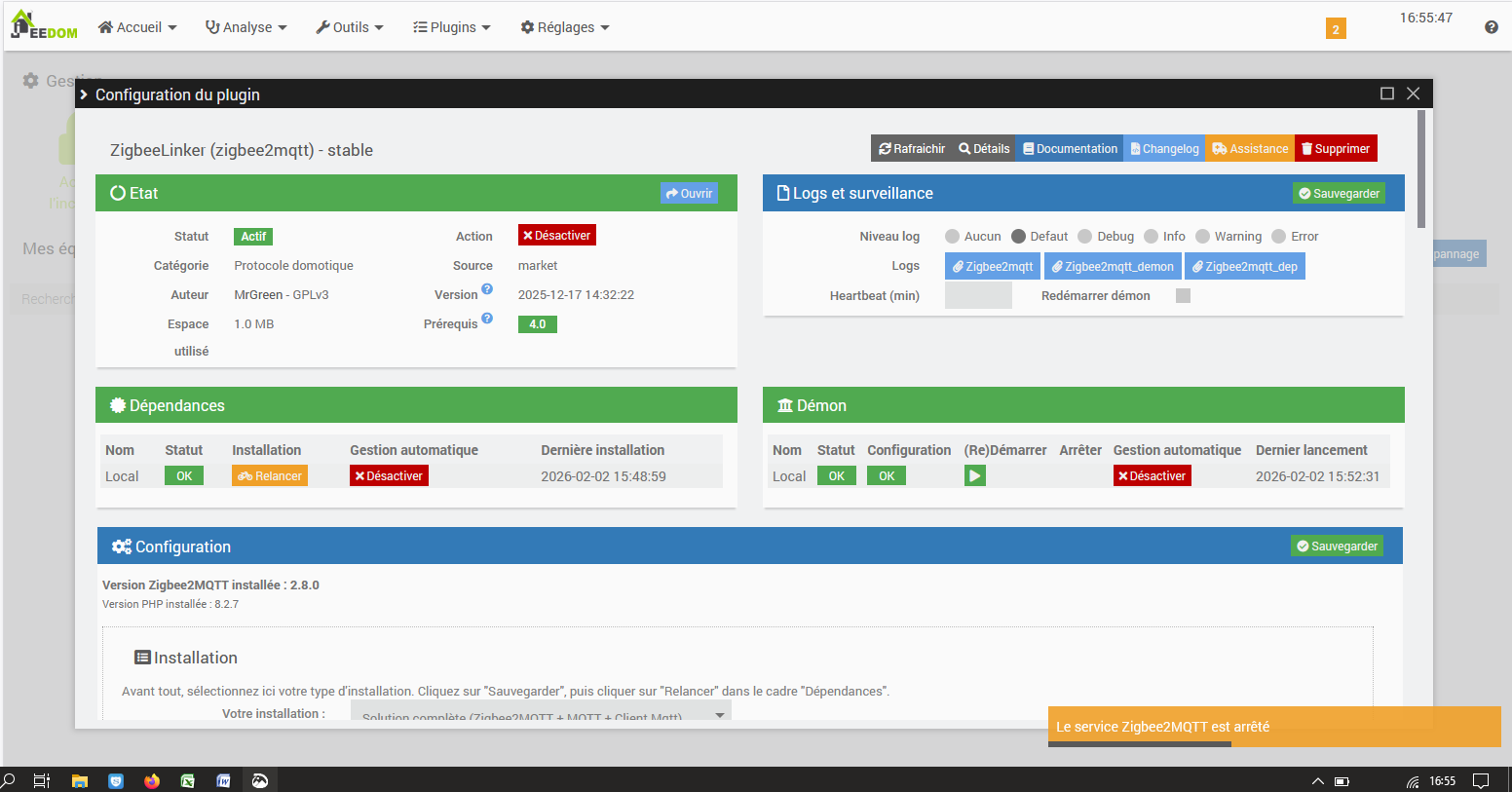The height and width of the screenshot is (792, 1512).
Task: Expand the Votre installation dropdown
Action: 541,712
